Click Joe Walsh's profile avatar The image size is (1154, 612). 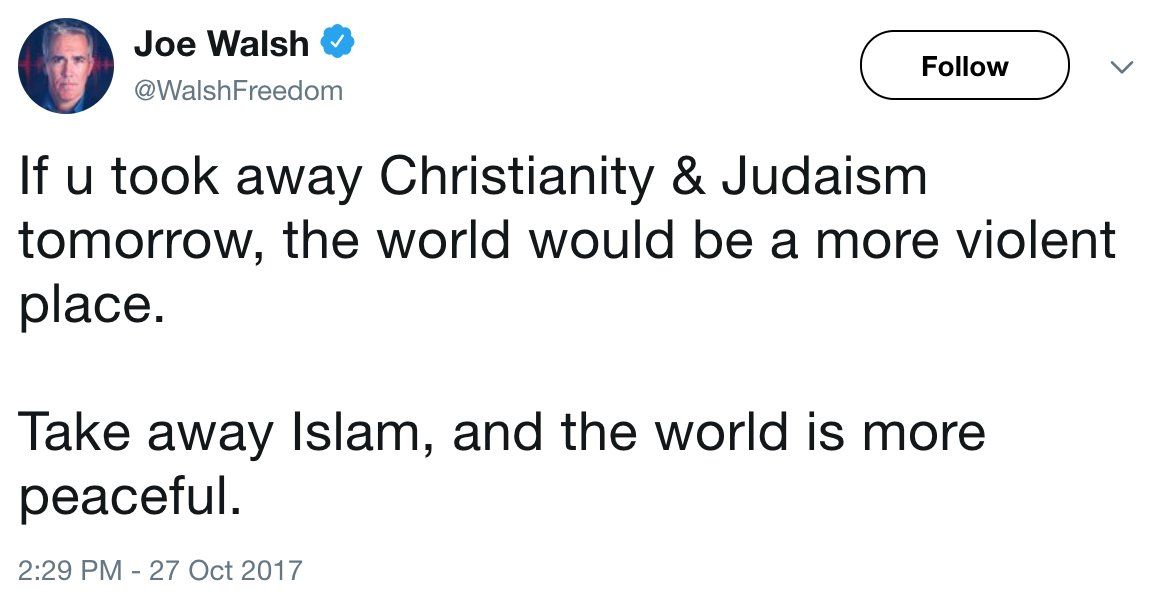click(x=65, y=66)
